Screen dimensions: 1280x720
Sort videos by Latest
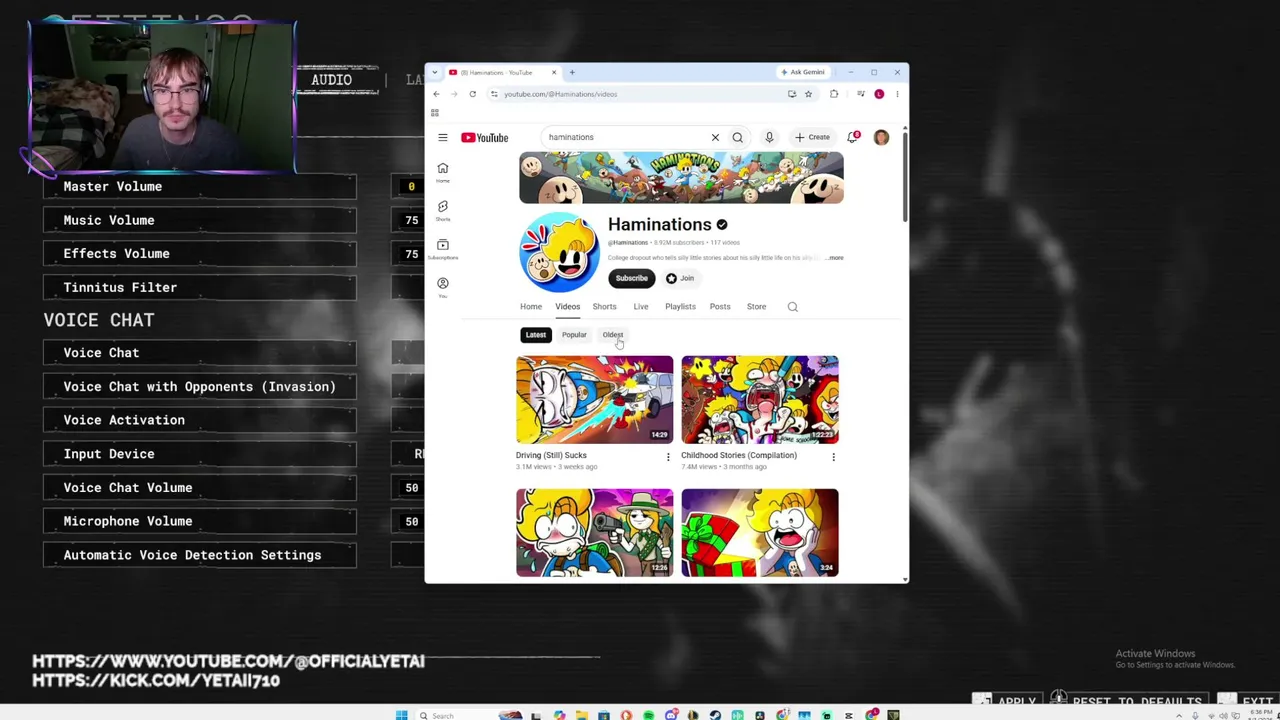[x=536, y=335]
